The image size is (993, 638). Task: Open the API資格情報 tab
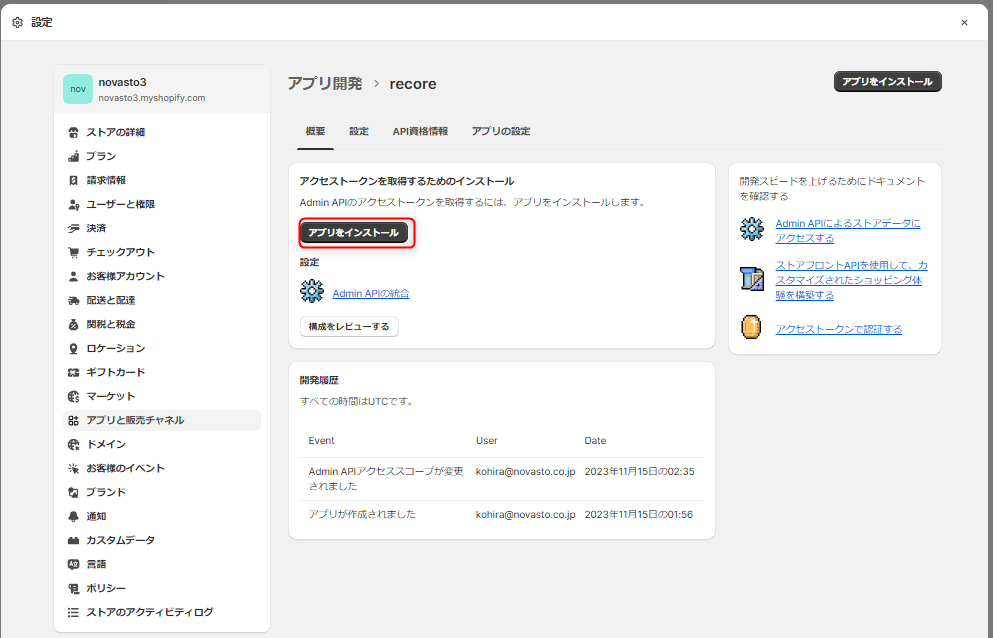(x=420, y=132)
